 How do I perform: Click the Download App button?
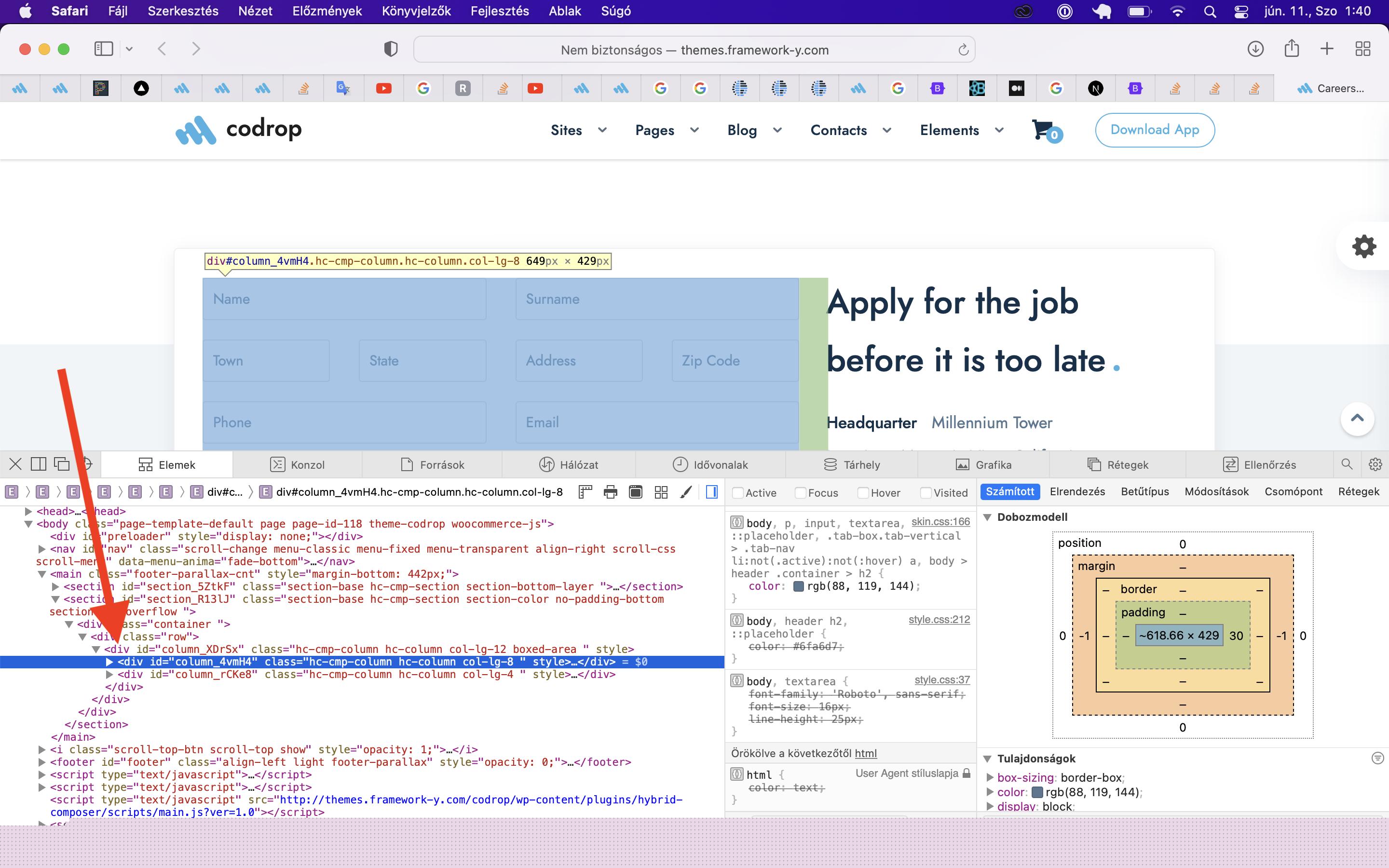pos(1155,130)
